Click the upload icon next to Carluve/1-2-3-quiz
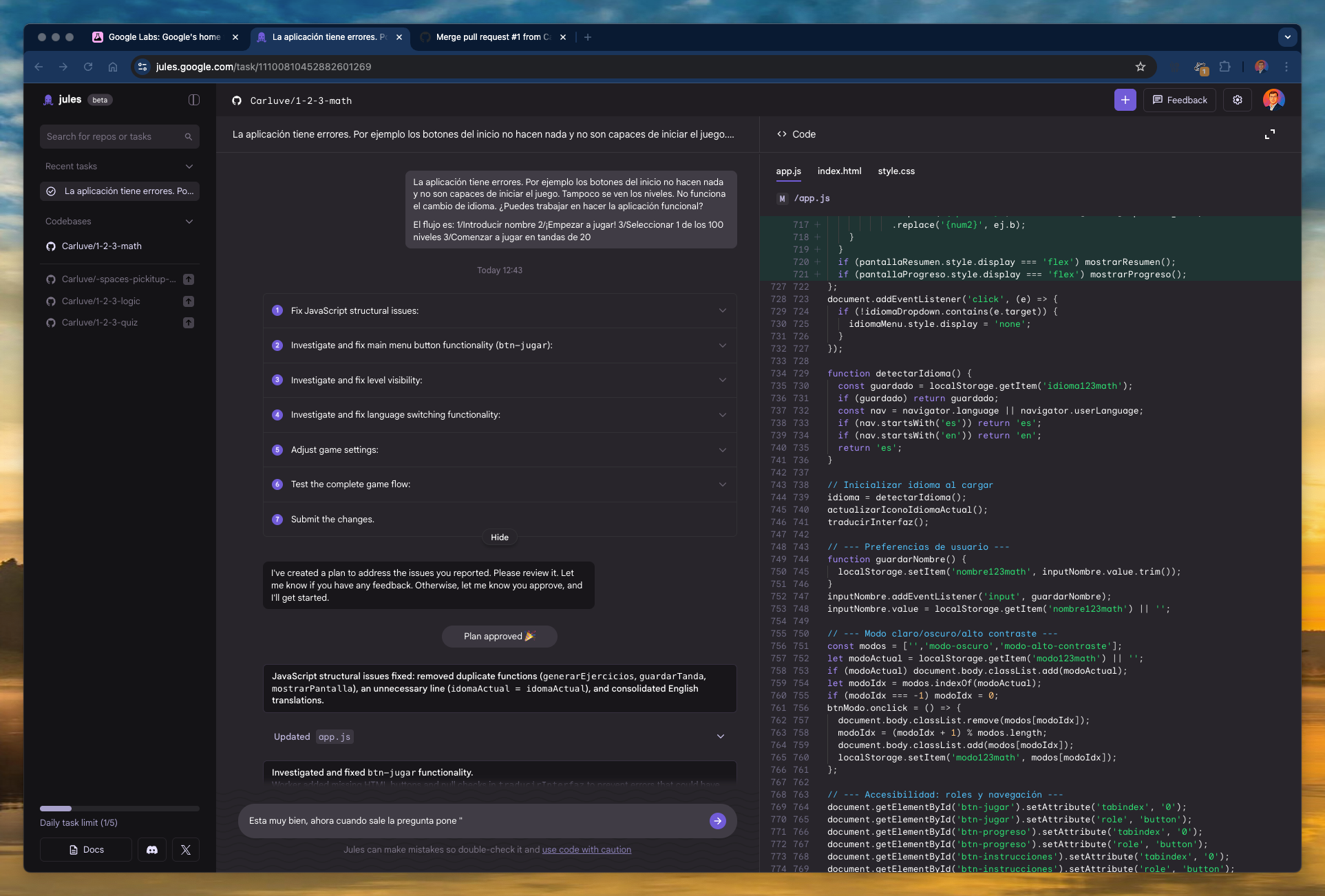Viewport: 1325px width, 896px height. [189, 322]
